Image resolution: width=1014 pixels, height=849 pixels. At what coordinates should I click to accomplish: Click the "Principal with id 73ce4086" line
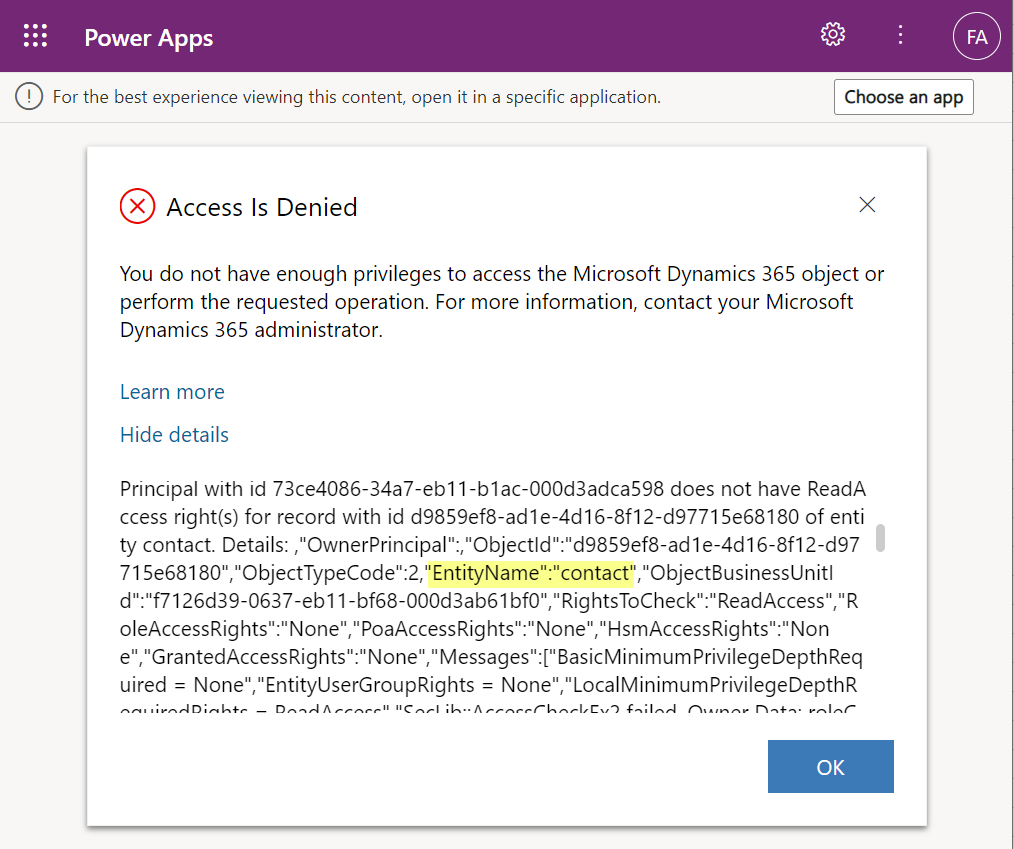493,489
